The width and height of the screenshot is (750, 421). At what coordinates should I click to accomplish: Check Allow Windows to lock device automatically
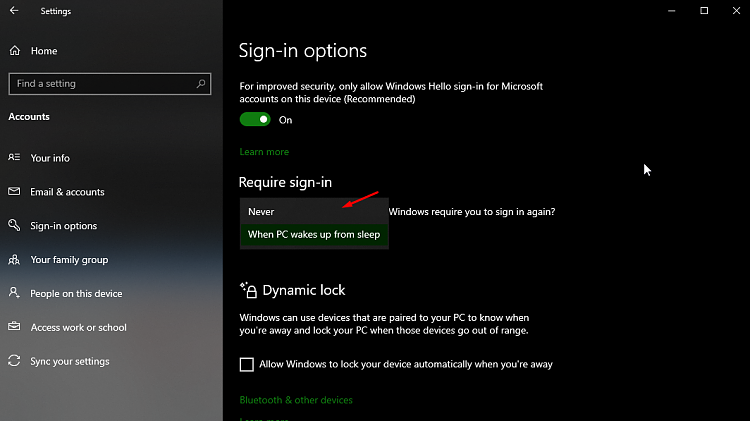[247, 365]
